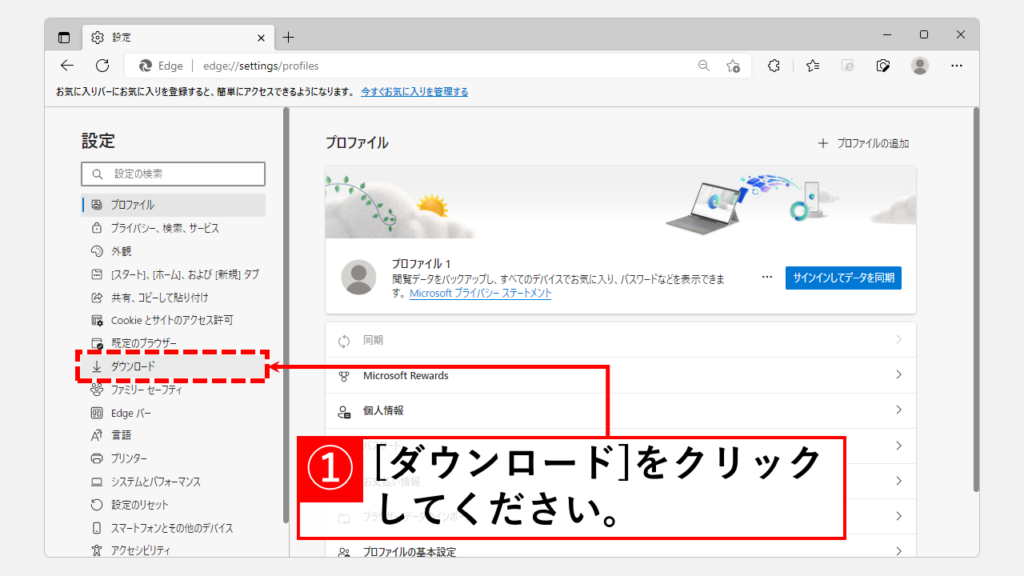1024x576 pixels.
Task: Open the favorites list icon in toolbar
Action: [x=813, y=66]
